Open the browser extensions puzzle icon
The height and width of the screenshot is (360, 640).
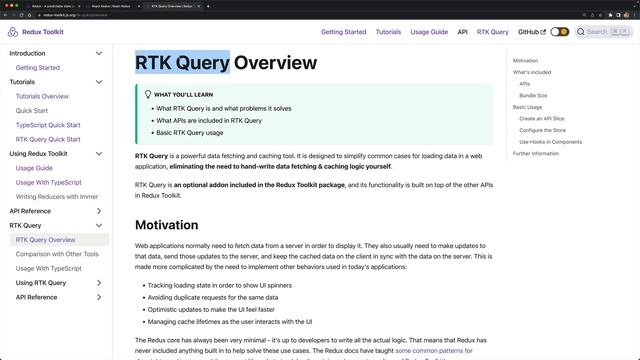(x=610, y=15)
